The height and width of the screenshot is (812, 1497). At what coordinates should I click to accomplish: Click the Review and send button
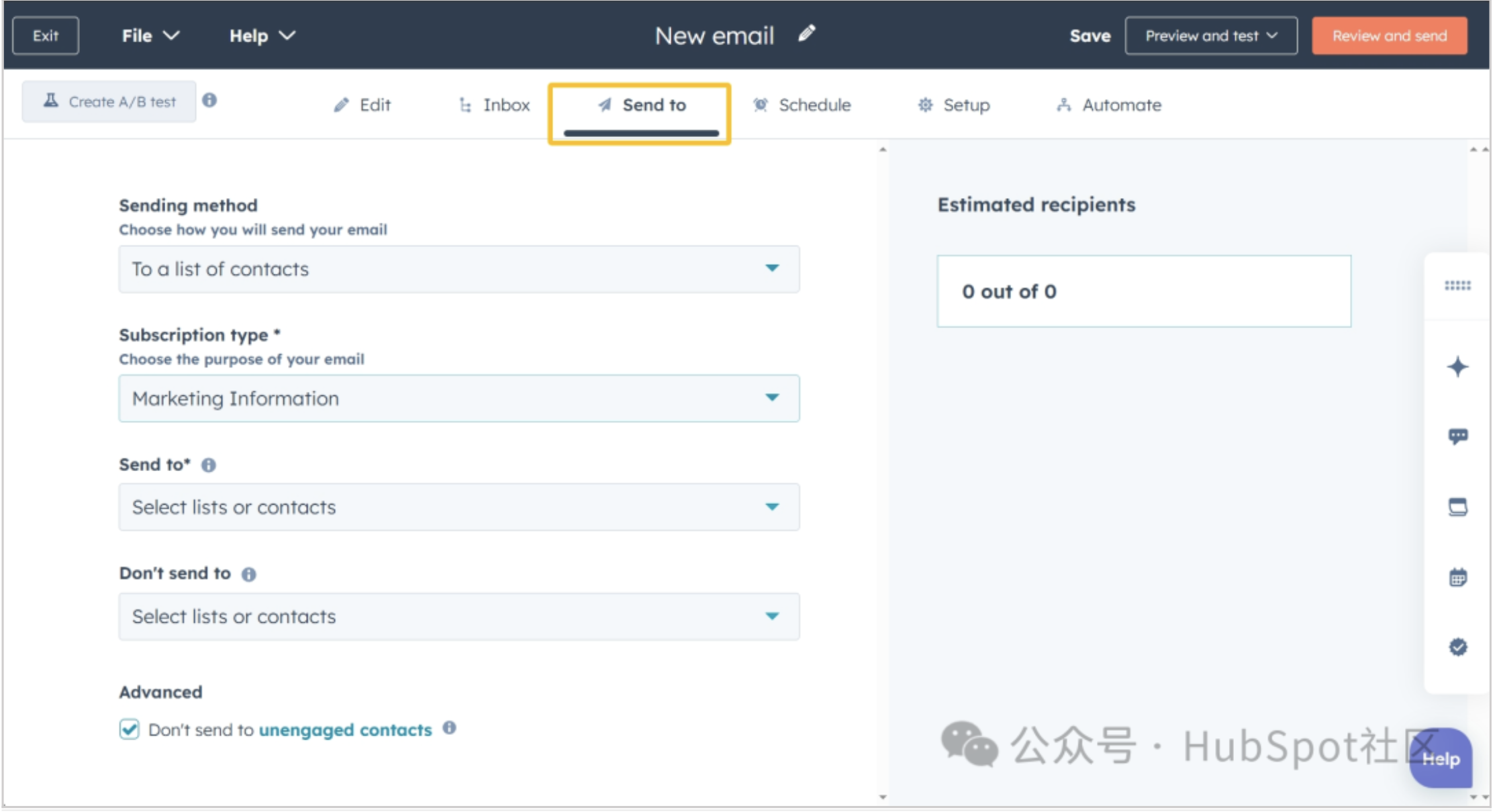pos(1389,36)
